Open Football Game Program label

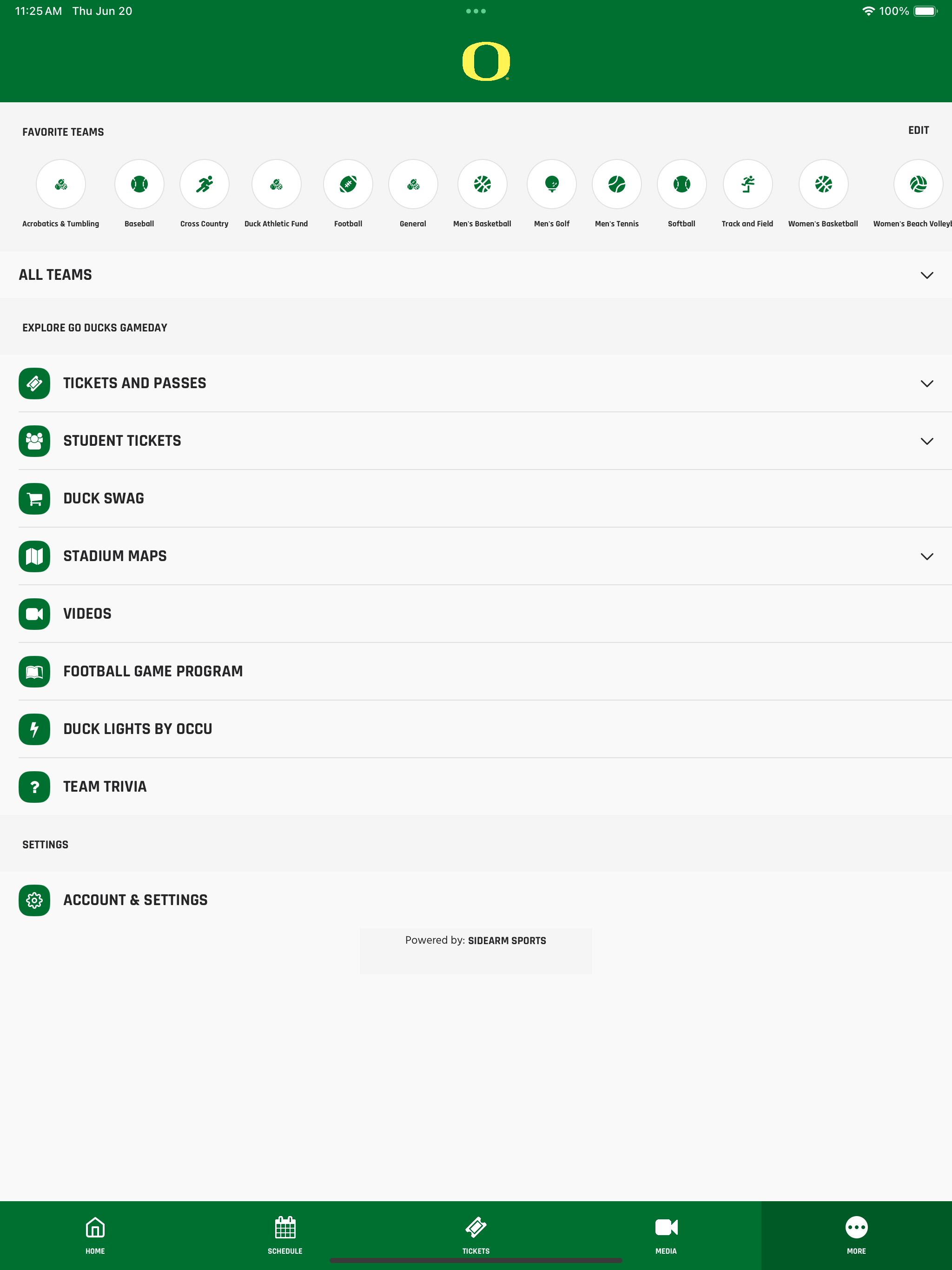(x=153, y=671)
